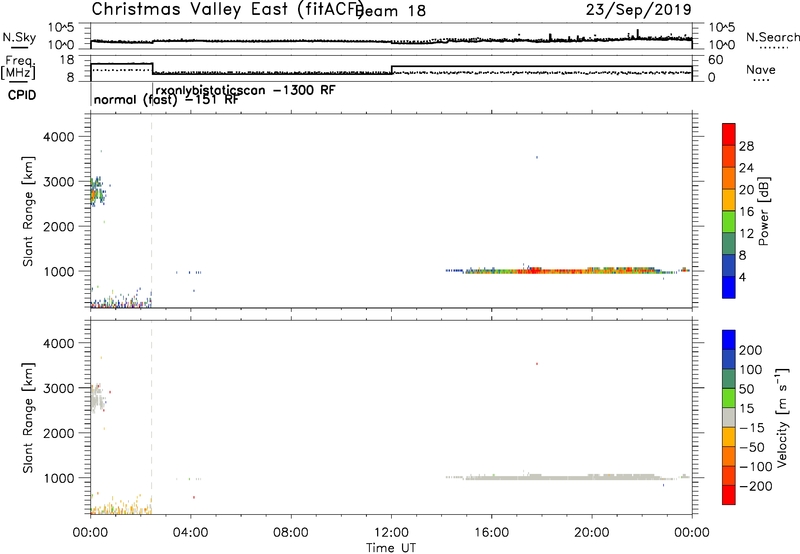Click the '200' velocity colorbar tick label
Screen dimensions: 800x554
(x=751, y=350)
